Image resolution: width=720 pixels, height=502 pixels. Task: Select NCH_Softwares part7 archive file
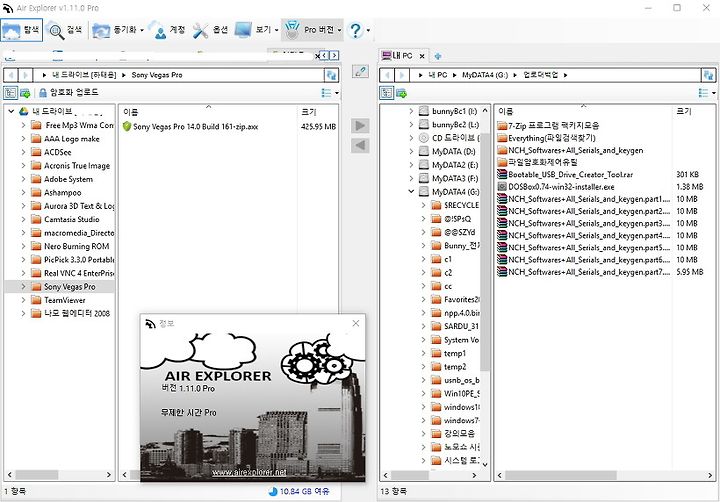click(584, 272)
